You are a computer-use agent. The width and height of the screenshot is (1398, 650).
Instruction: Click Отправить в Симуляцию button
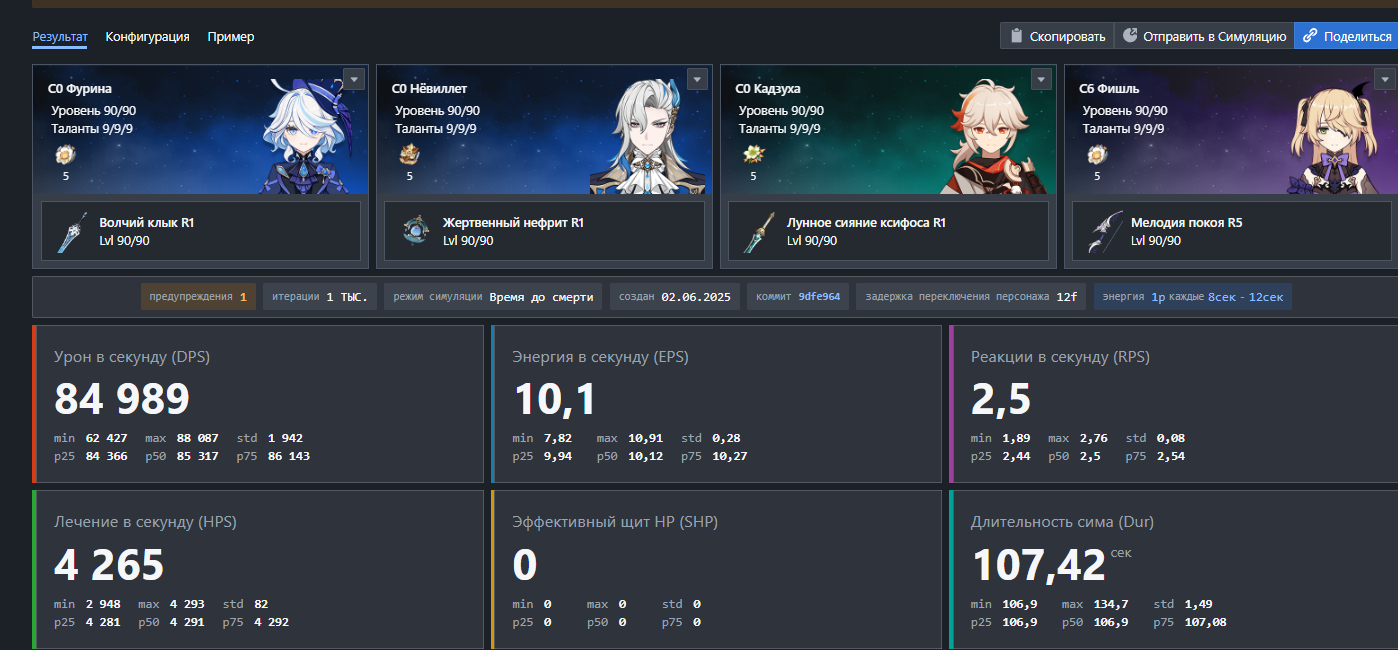click(x=1204, y=36)
